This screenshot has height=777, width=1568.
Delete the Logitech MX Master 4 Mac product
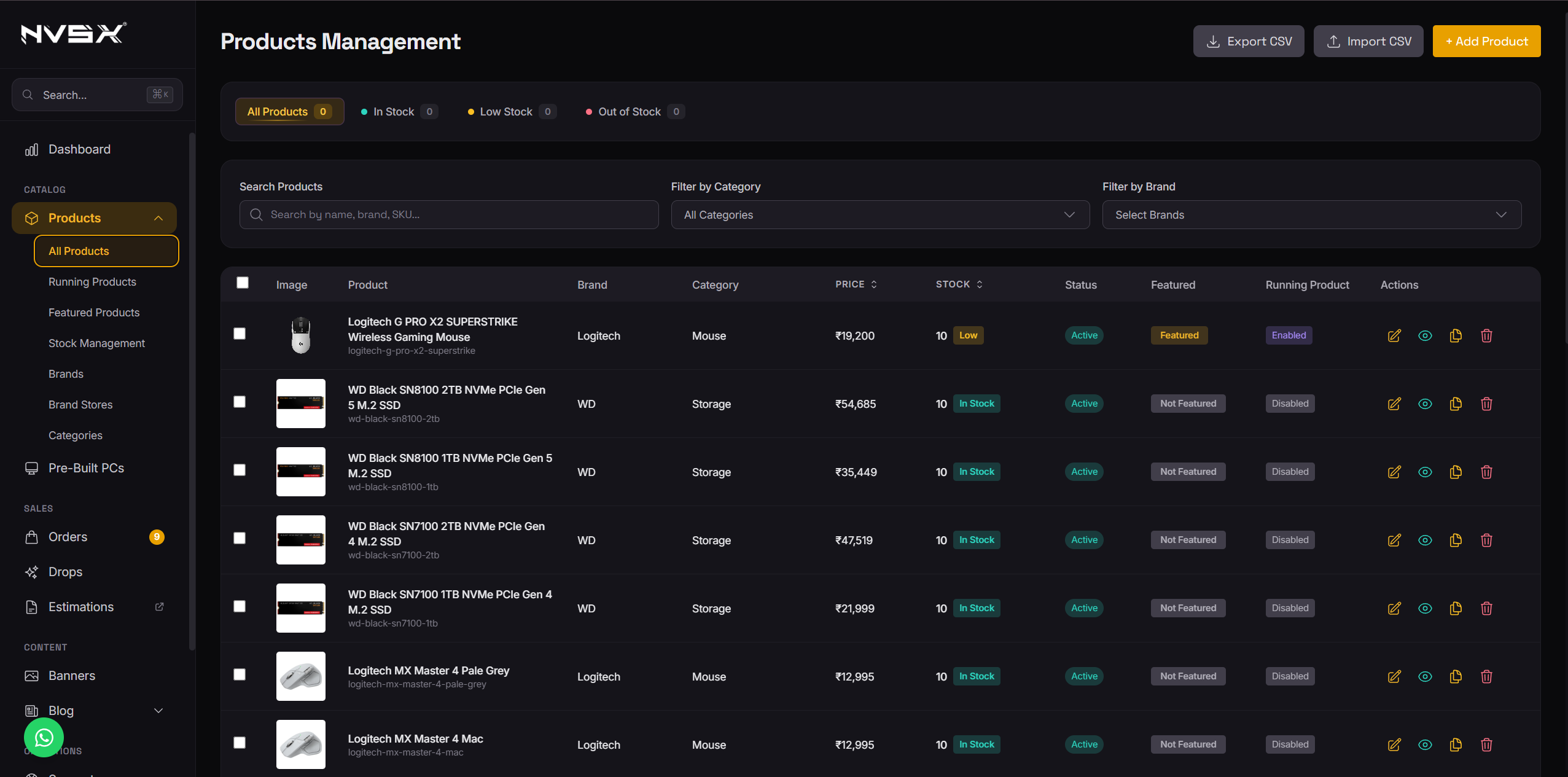[1486, 744]
